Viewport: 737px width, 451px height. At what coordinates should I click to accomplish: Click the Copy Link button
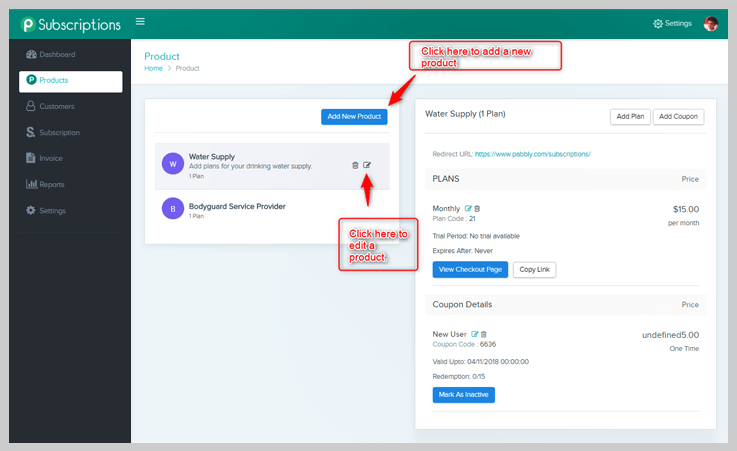point(534,270)
